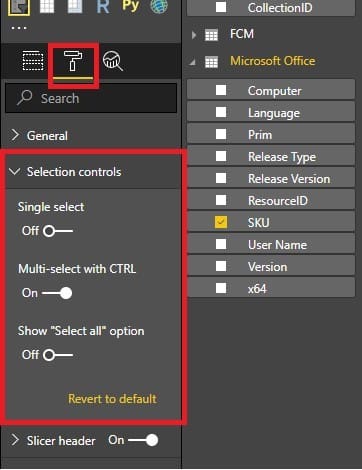This screenshot has width=362, height=470.
Task: Toggle the Slicer header switch
Action: pos(143,440)
